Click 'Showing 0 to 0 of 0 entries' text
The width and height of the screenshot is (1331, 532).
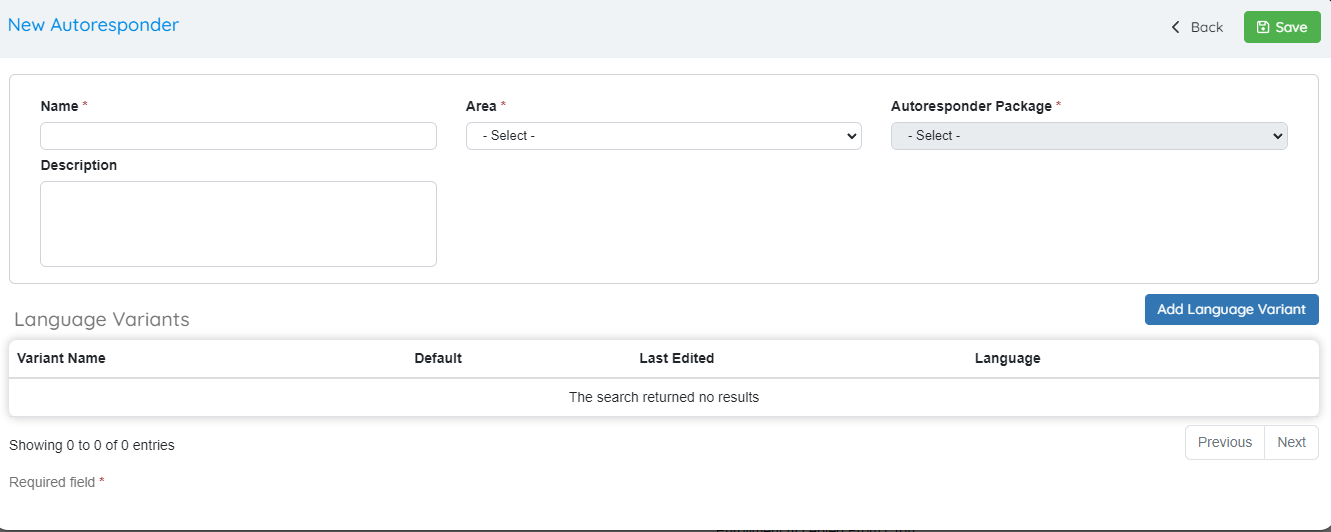[92, 445]
